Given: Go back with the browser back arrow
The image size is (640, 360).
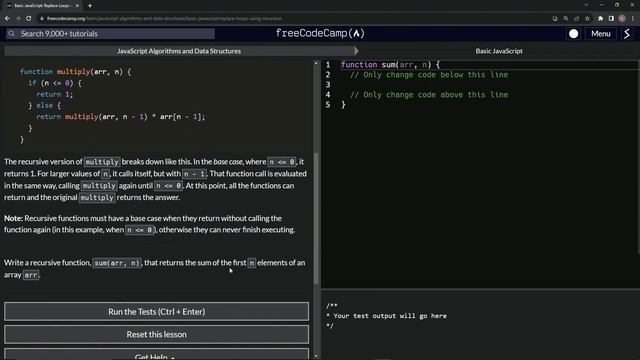Looking at the screenshot, I should click(7, 18).
